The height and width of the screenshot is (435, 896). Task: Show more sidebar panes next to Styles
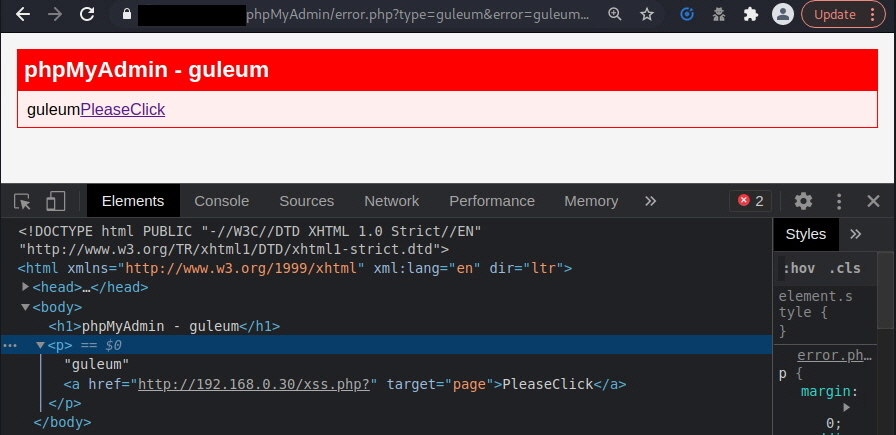pos(855,234)
